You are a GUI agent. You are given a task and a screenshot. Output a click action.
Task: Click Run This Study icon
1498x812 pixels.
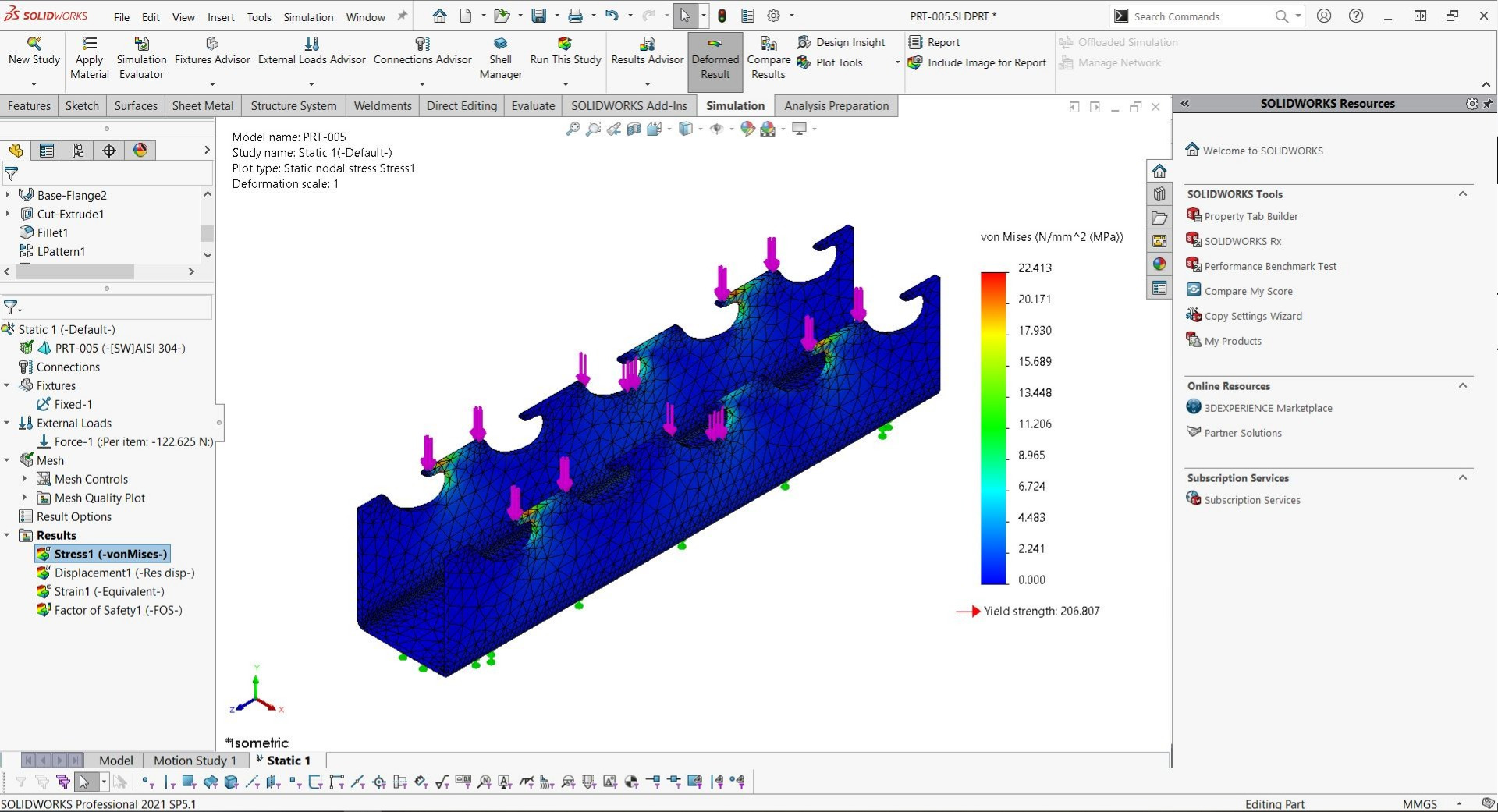click(565, 44)
